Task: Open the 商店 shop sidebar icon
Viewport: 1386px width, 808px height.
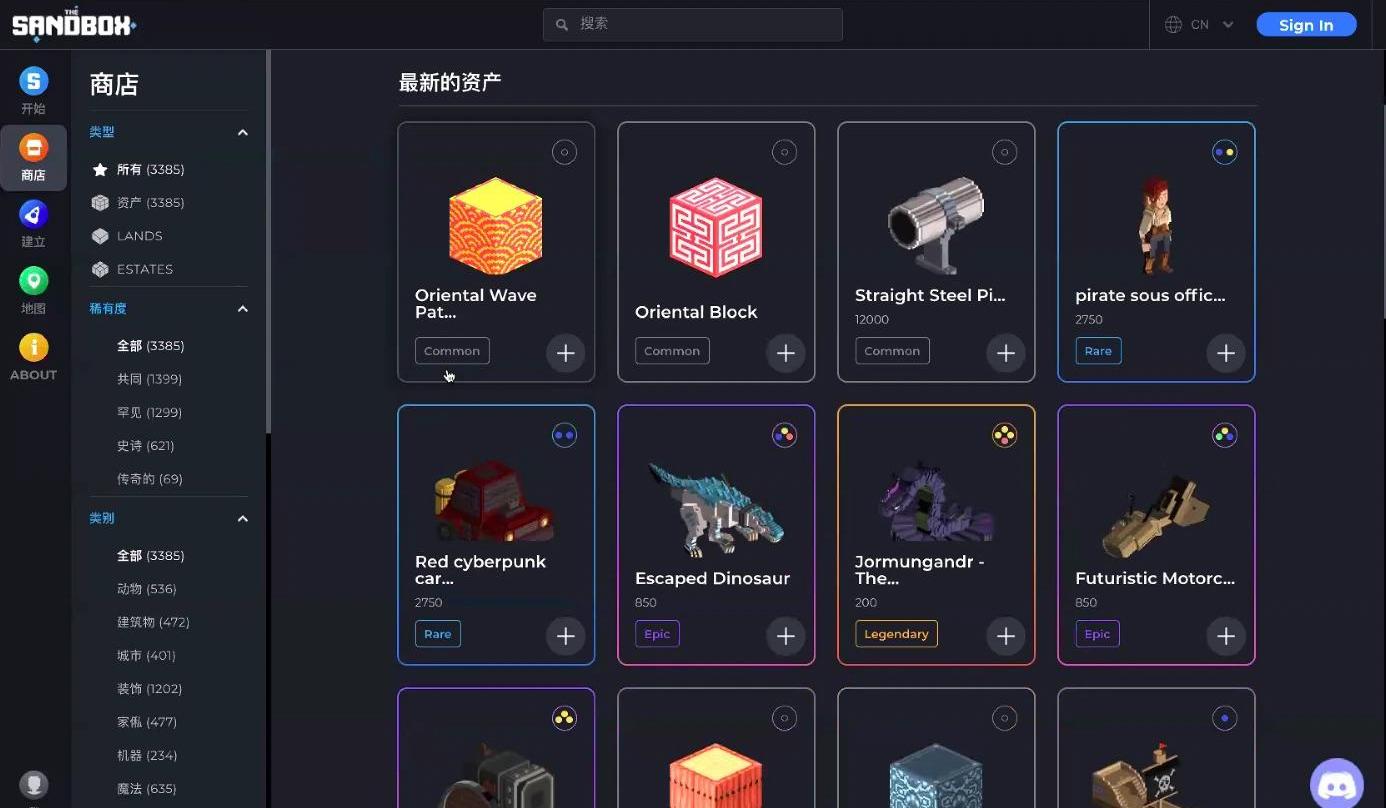Action: [33, 149]
